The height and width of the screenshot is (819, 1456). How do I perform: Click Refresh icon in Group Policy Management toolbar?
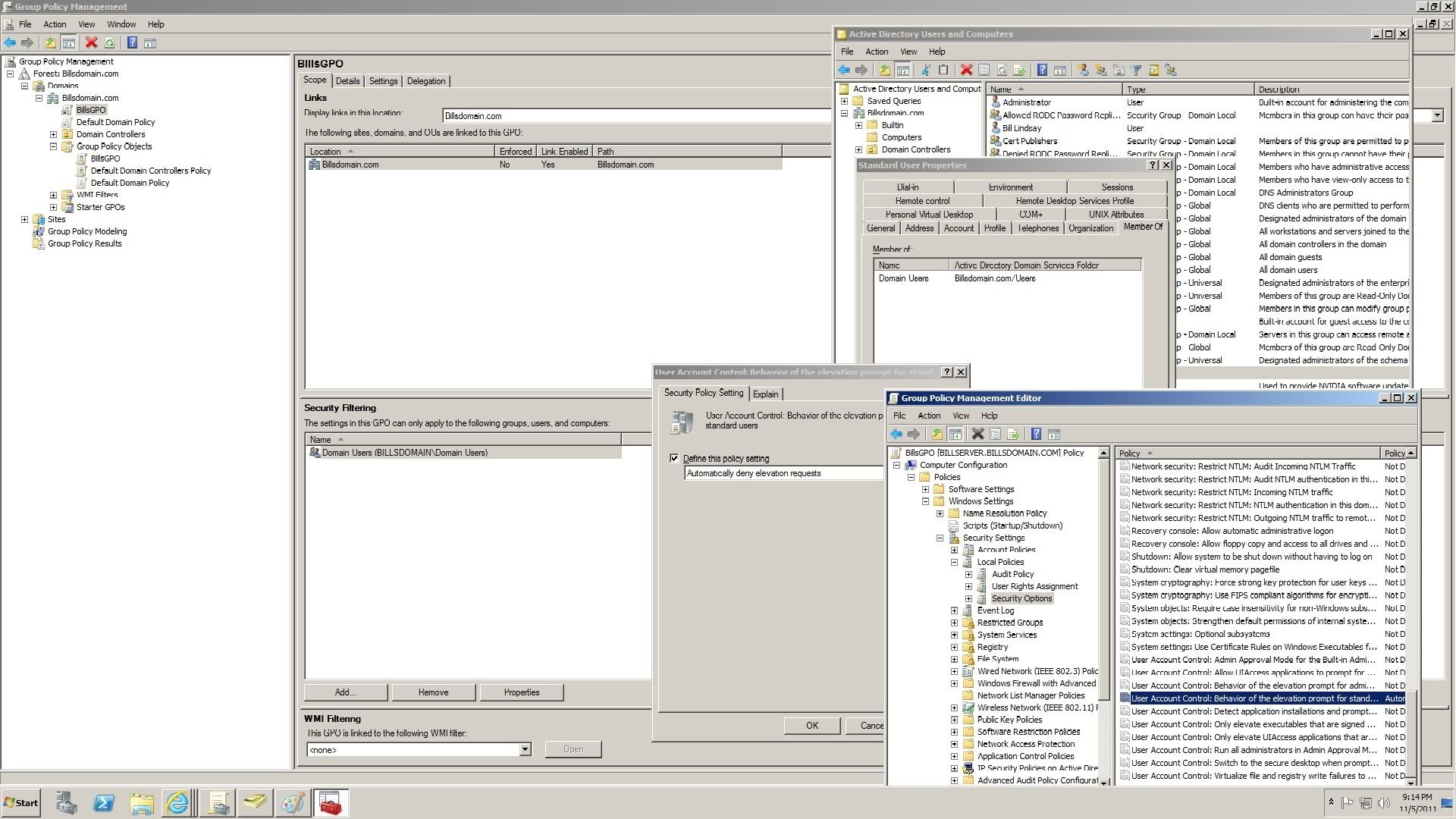point(110,43)
